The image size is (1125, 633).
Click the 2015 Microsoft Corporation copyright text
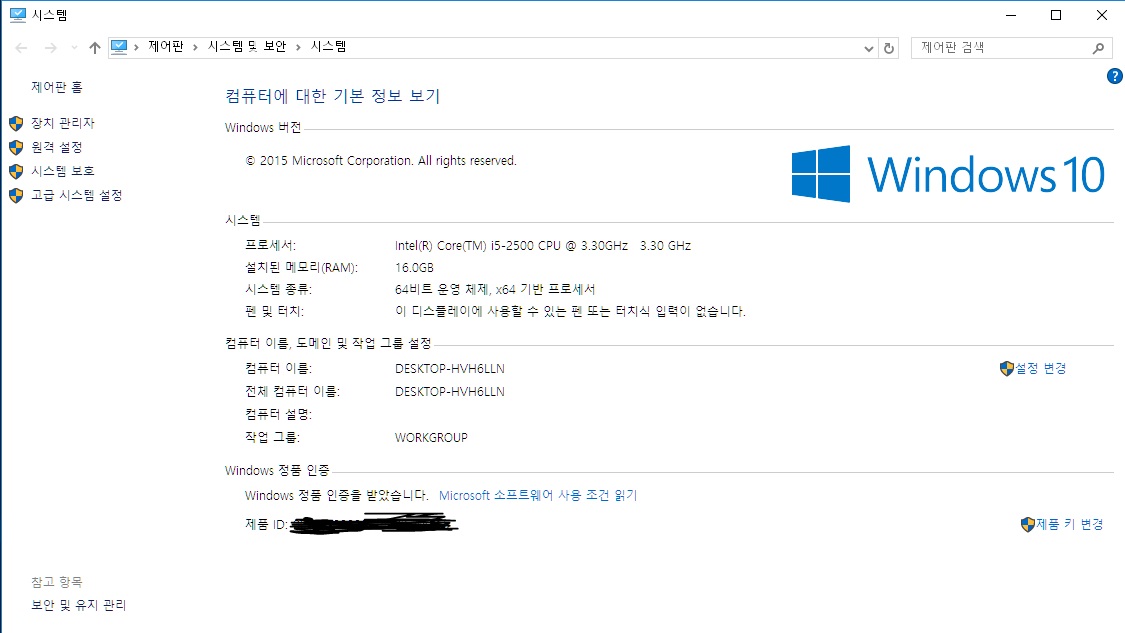381,161
